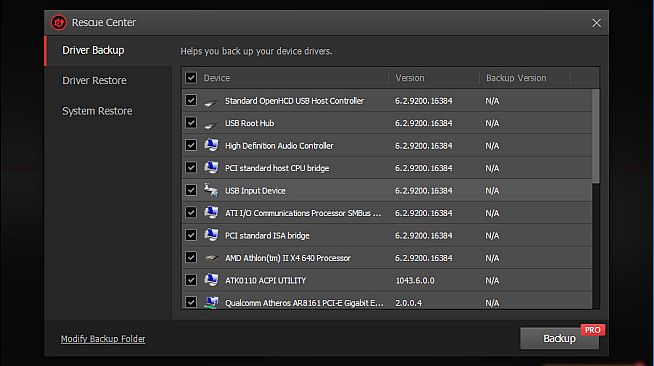Uncheck ATI I/O Communications Processor checkbox
Viewport: 654px width, 366px height.
pyautogui.click(x=191, y=213)
